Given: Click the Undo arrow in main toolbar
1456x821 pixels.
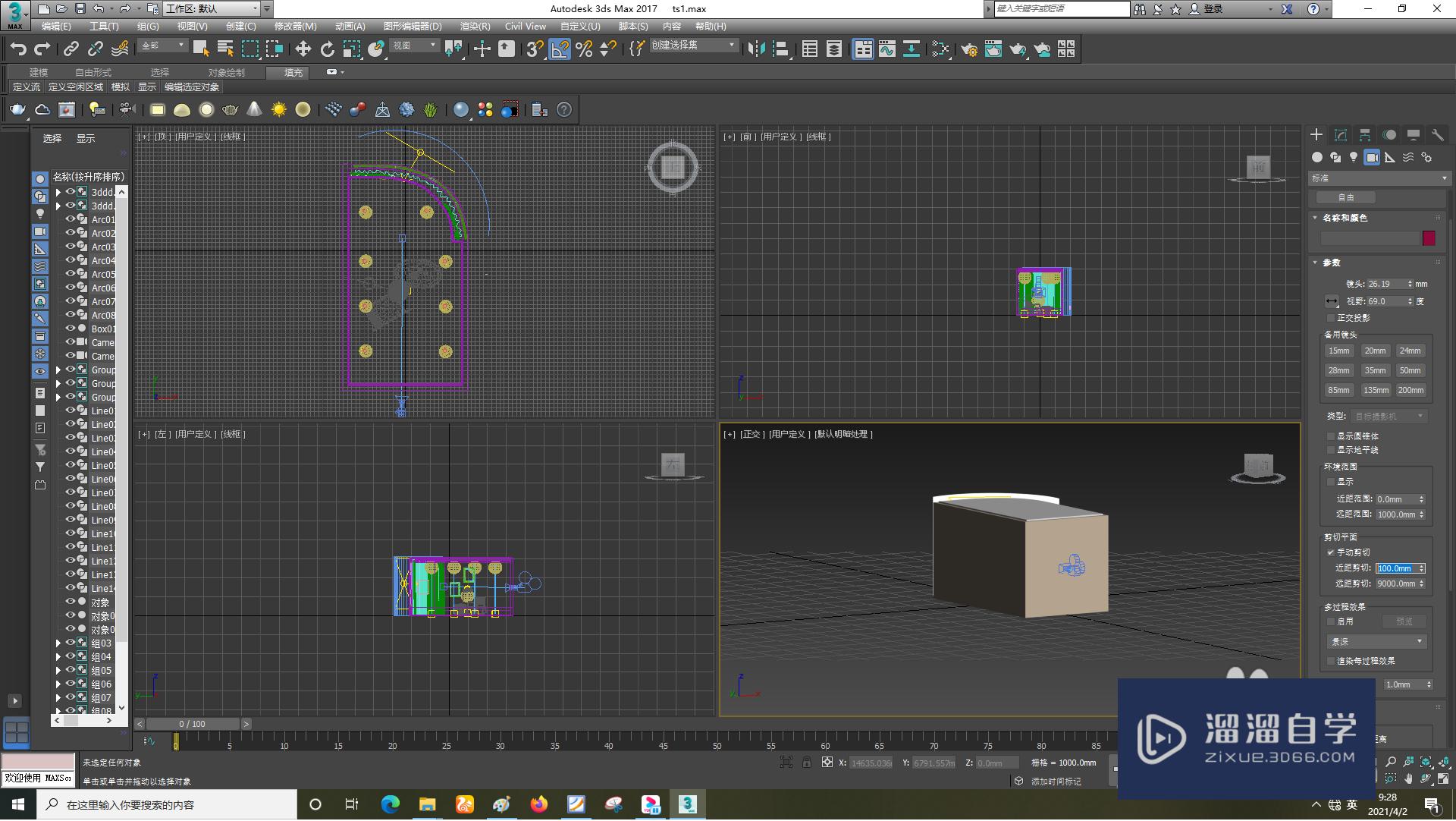Looking at the screenshot, I should click(18, 49).
